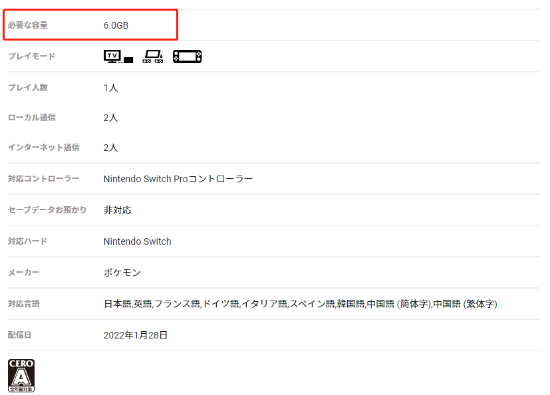Click the TV mode play icon

[x=118, y=56]
